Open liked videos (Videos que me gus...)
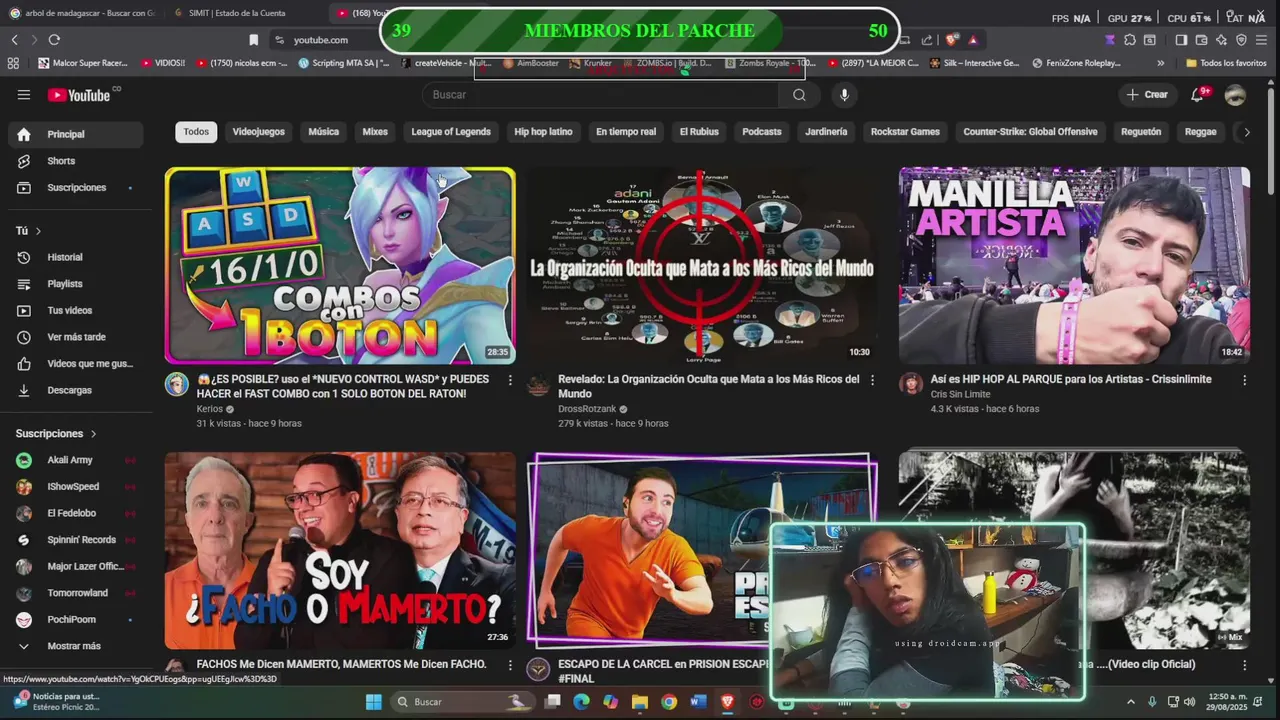 75,364
